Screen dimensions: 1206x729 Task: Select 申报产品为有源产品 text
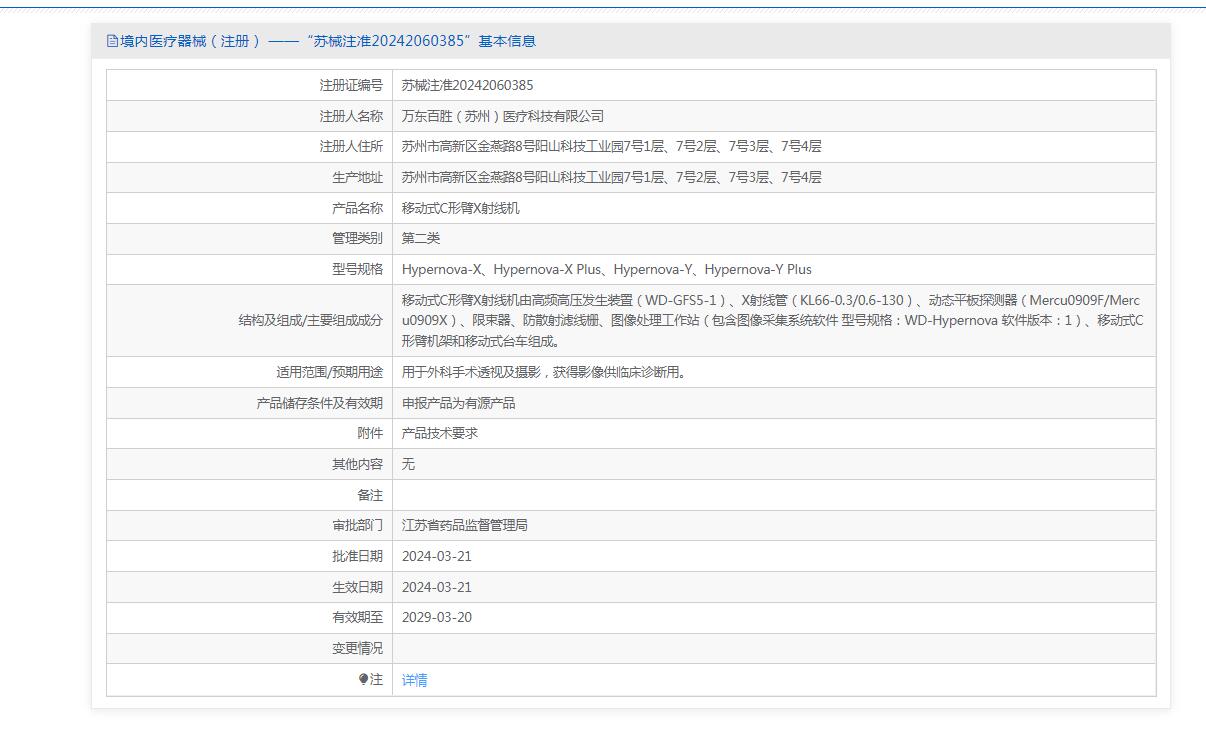[458, 403]
